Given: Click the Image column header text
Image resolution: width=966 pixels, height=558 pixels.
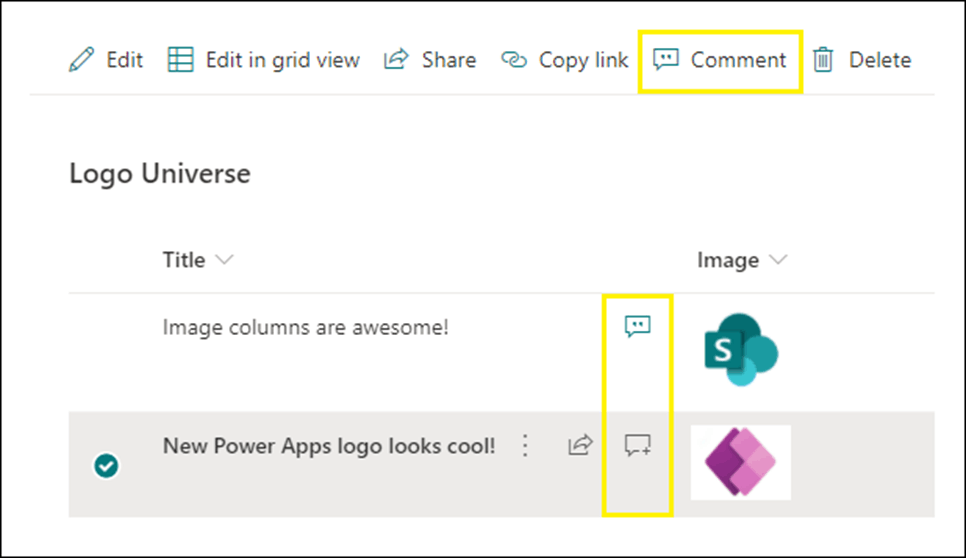Looking at the screenshot, I should 728,261.
